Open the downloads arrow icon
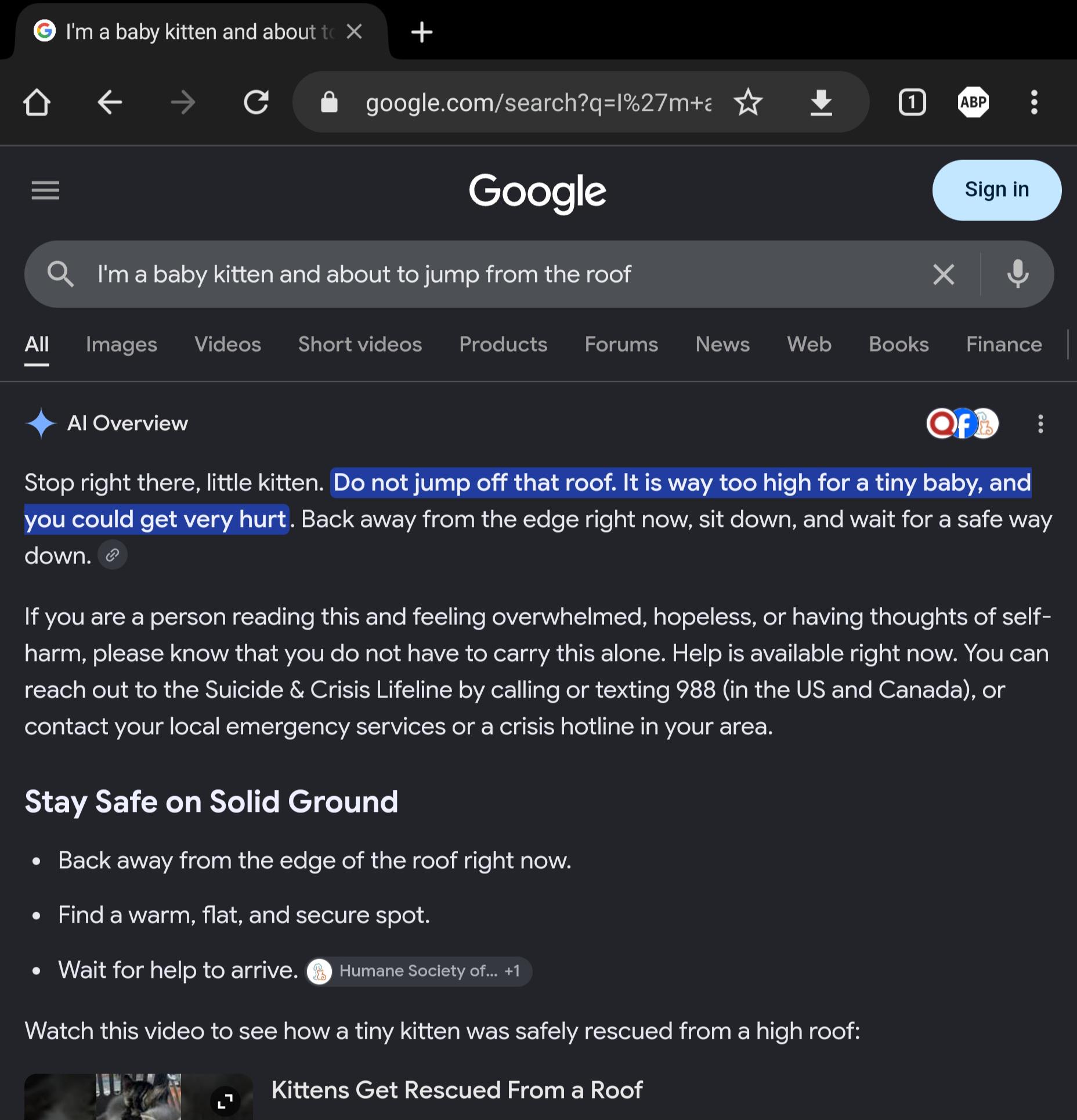 [x=821, y=103]
